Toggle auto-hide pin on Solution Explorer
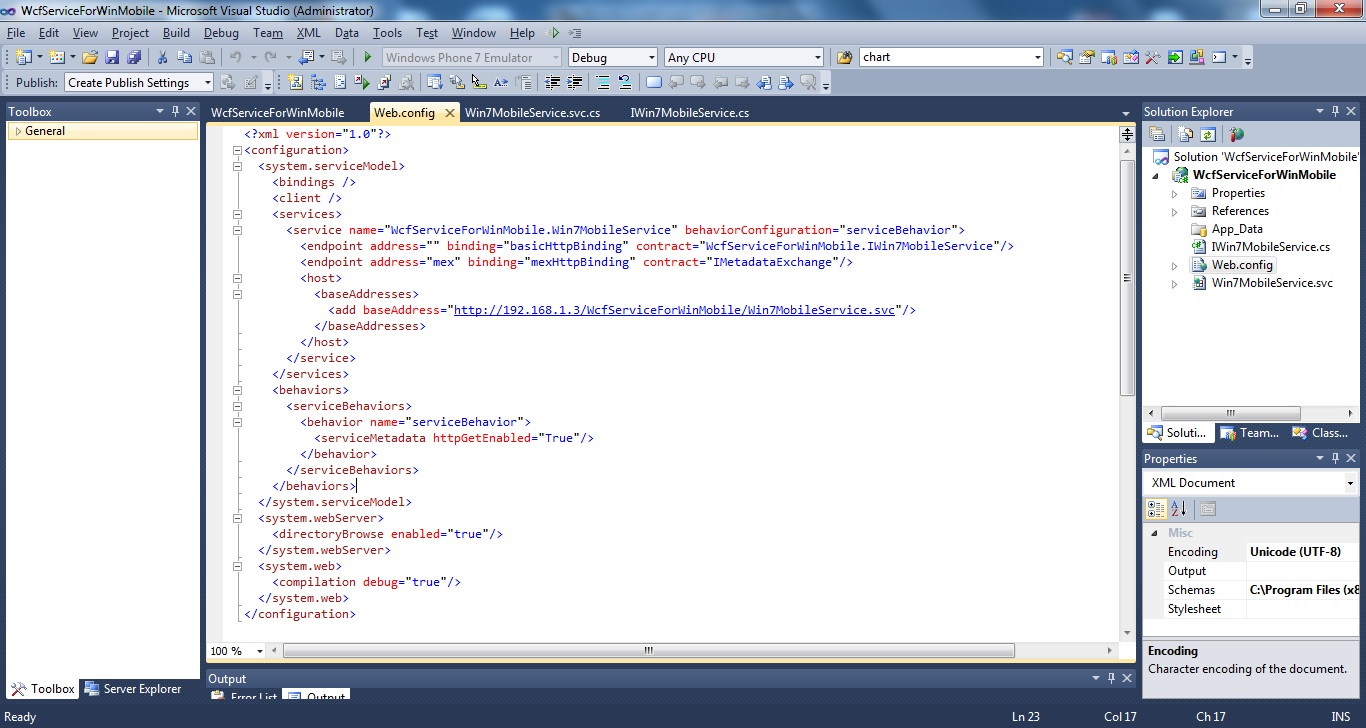This screenshot has width=1366, height=728. tap(1335, 111)
